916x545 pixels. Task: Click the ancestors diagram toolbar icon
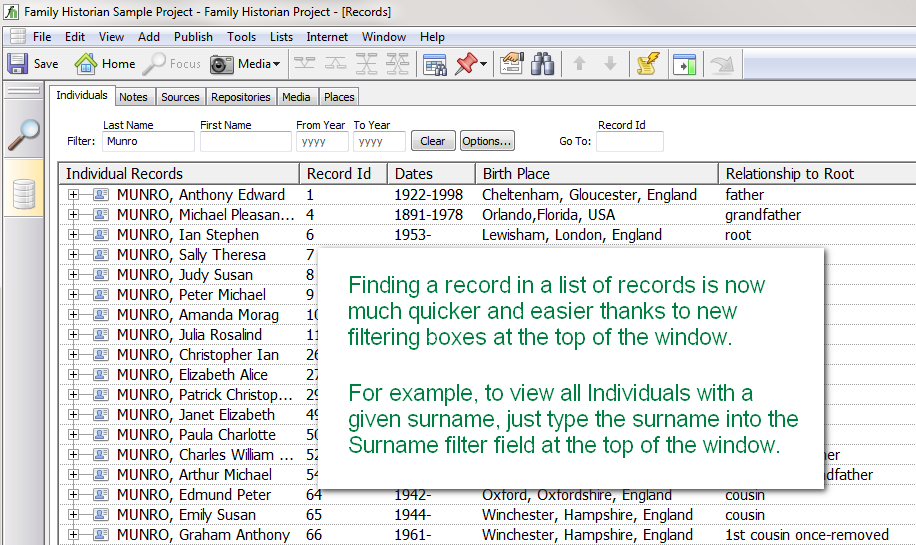coord(304,64)
